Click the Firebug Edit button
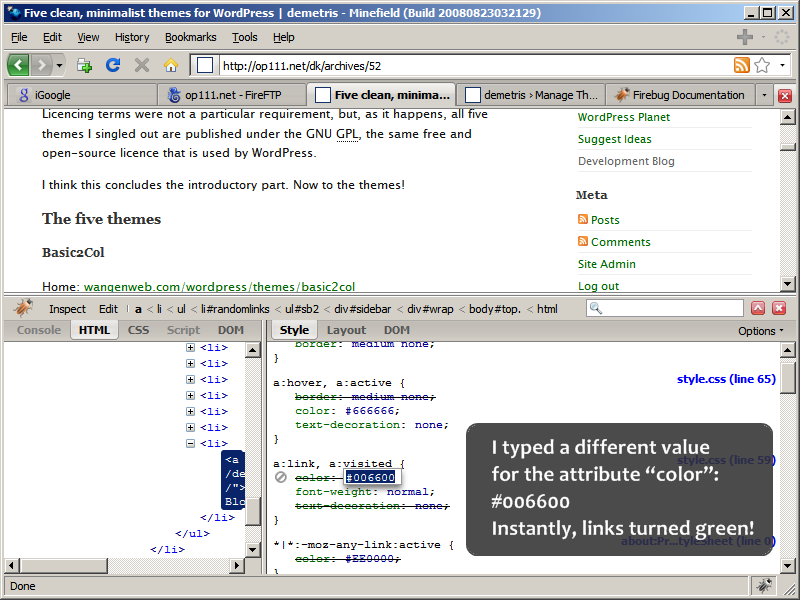The height and width of the screenshot is (600, 800). coord(108,309)
